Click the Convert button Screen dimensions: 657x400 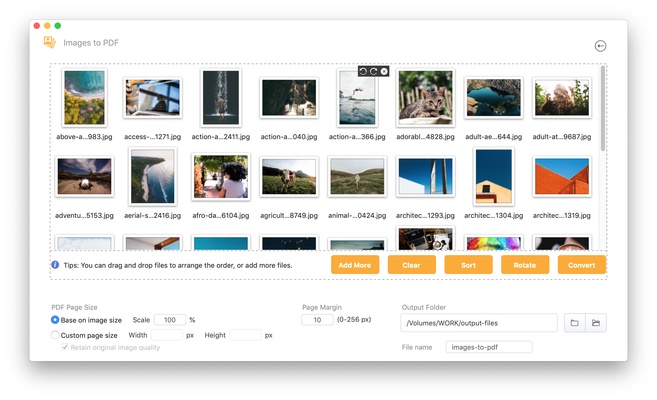(582, 265)
